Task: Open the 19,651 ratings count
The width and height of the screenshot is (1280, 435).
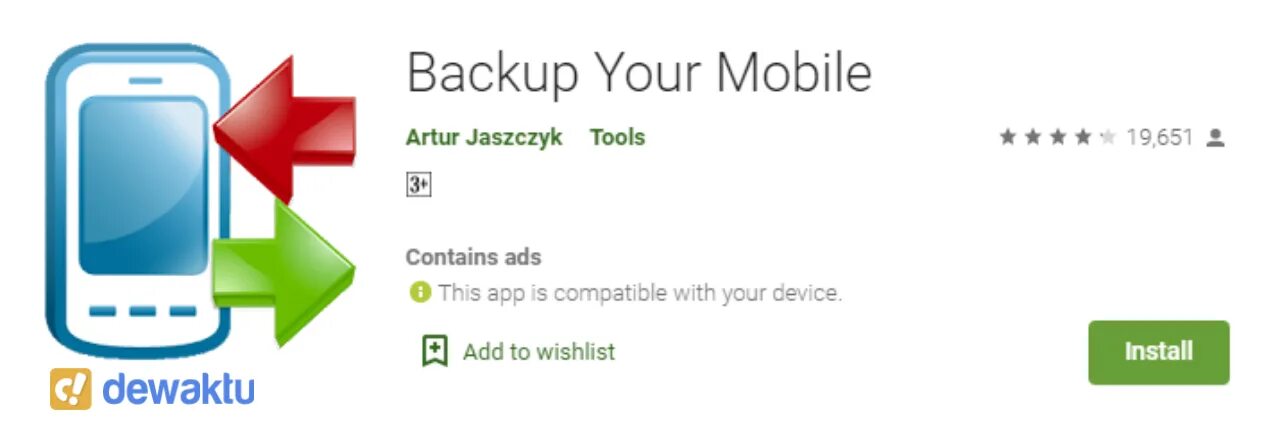Action: pyautogui.click(x=1160, y=138)
